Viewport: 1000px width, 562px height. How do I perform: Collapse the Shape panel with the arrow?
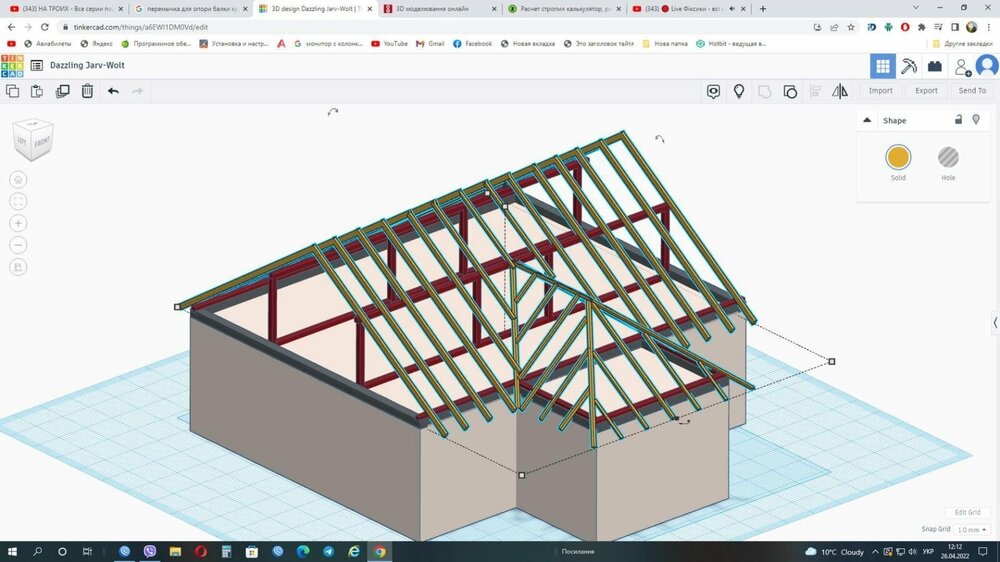(867, 120)
